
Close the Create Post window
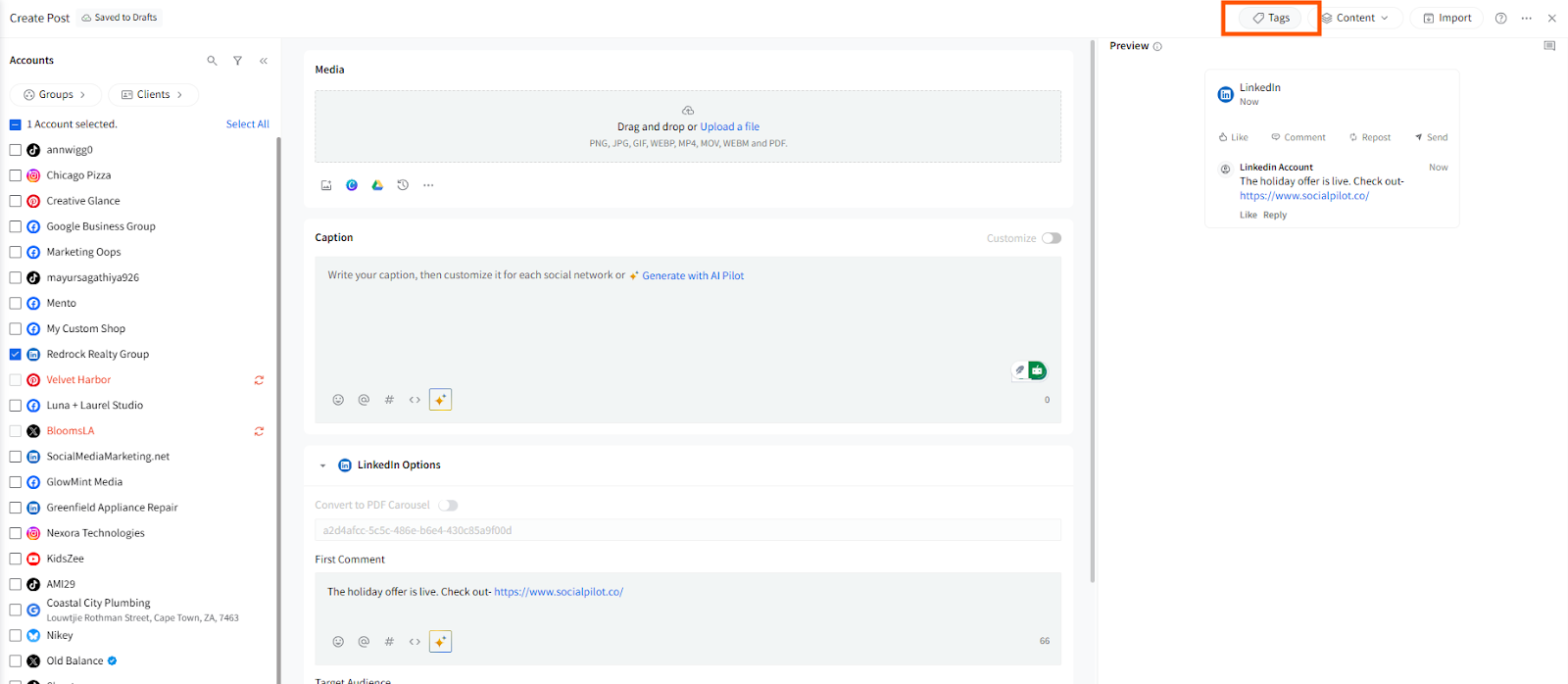point(1551,18)
